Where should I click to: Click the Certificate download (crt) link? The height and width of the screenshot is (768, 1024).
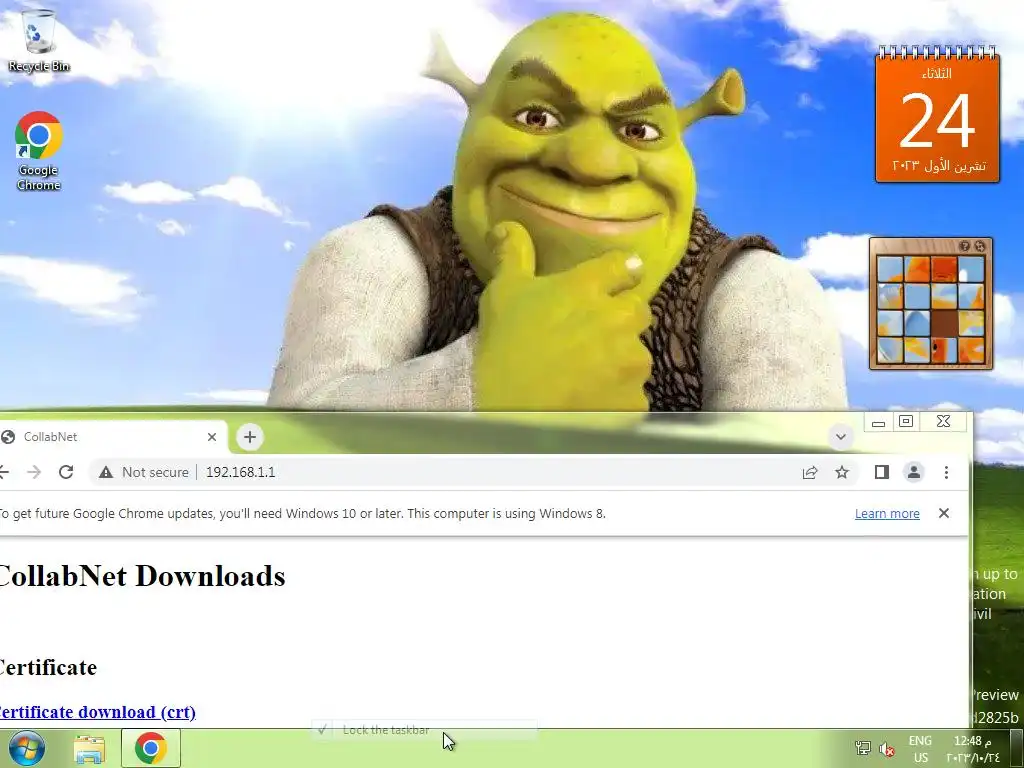[97, 712]
